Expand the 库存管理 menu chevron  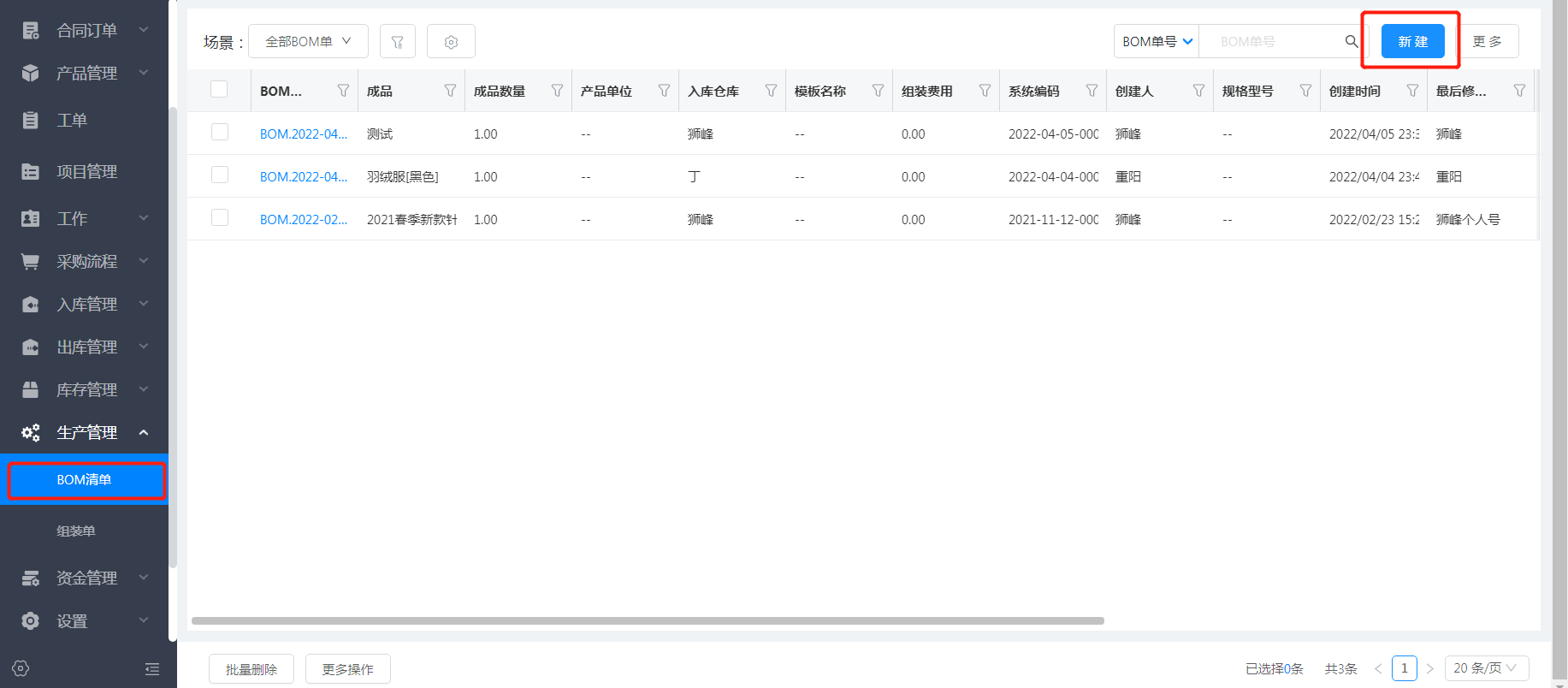click(144, 389)
